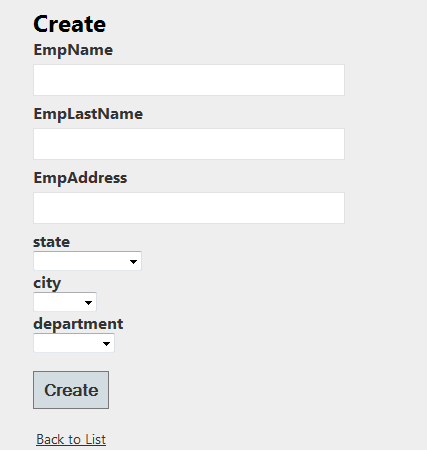Expand the state combo box
The image size is (427, 450).
tap(87, 261)
